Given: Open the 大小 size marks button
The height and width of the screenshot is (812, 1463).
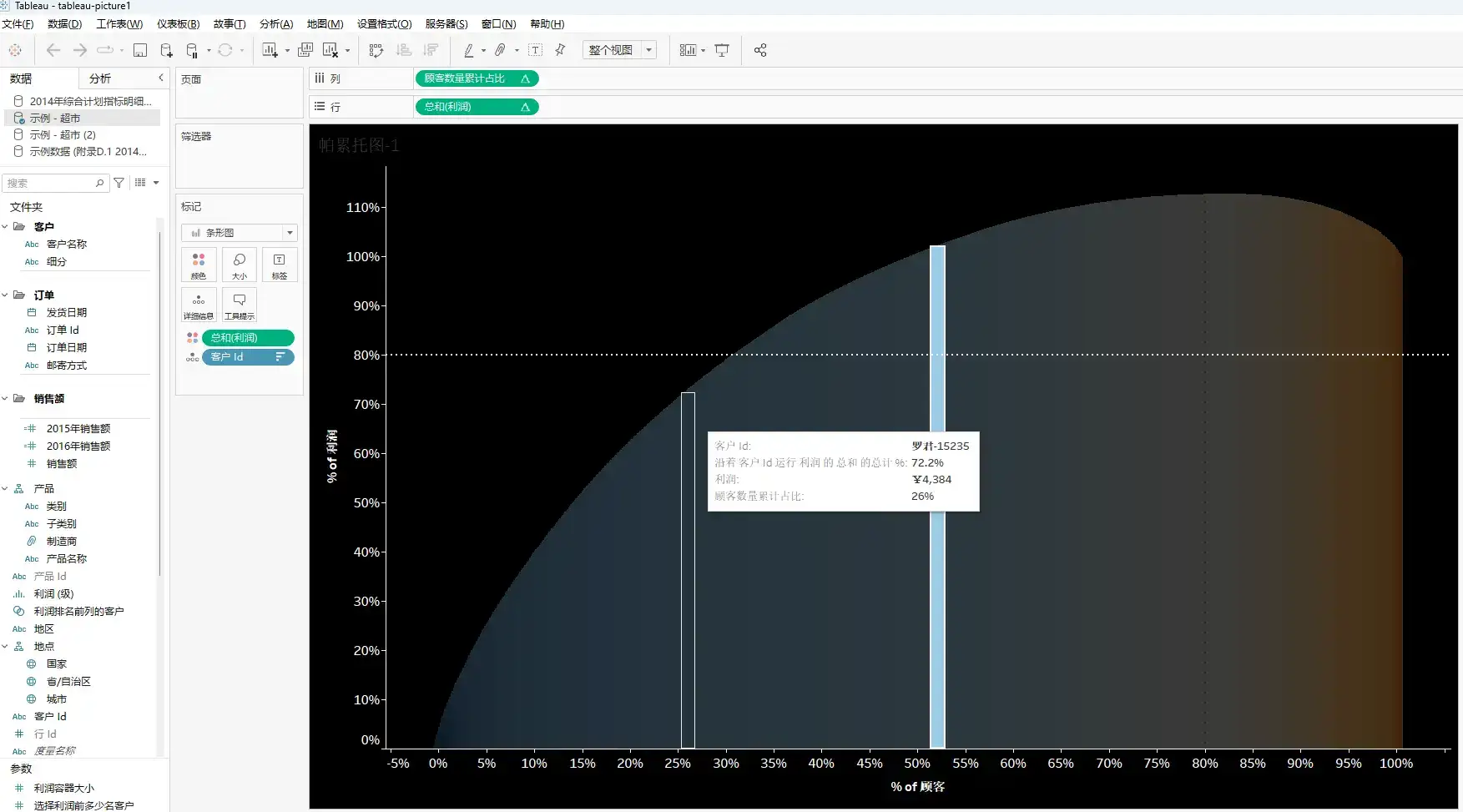Looking at the screenshot, I should [240, 265].
